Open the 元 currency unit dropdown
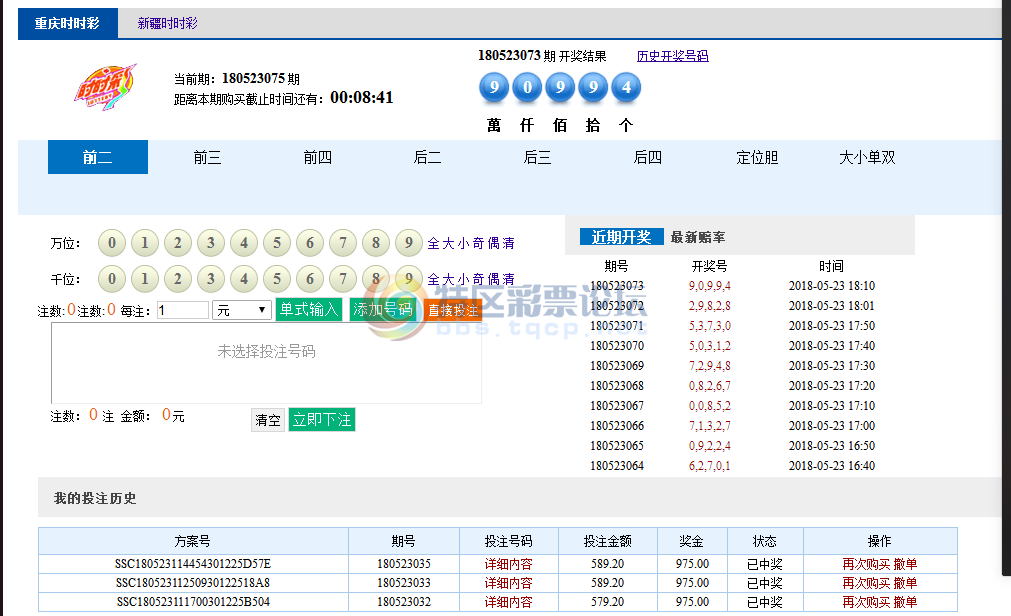 click(242, 310)
